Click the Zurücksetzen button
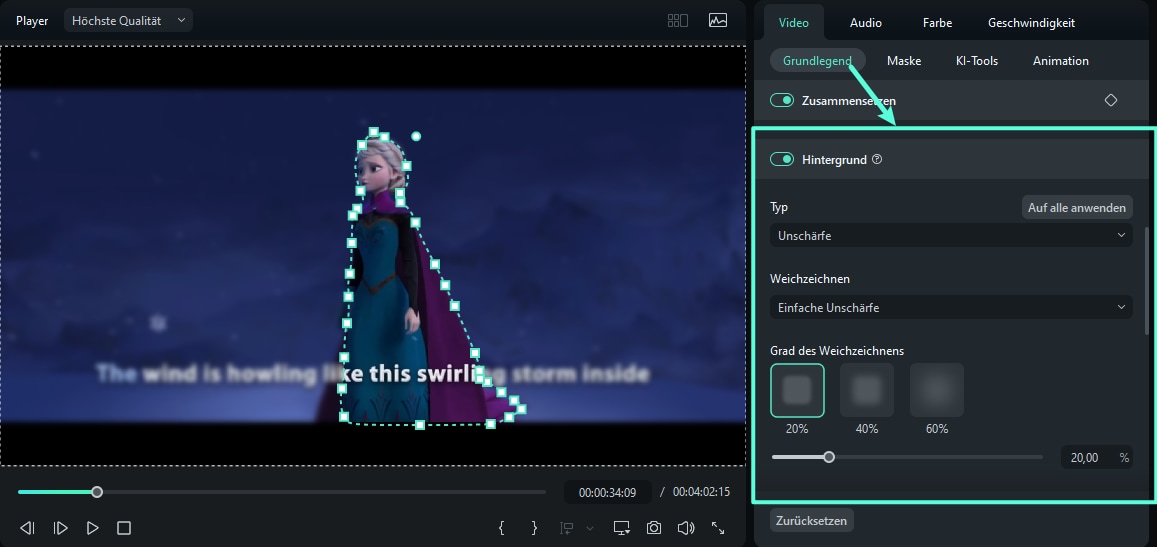This screenshot has height=547, width=1157. tap(811, 520)
